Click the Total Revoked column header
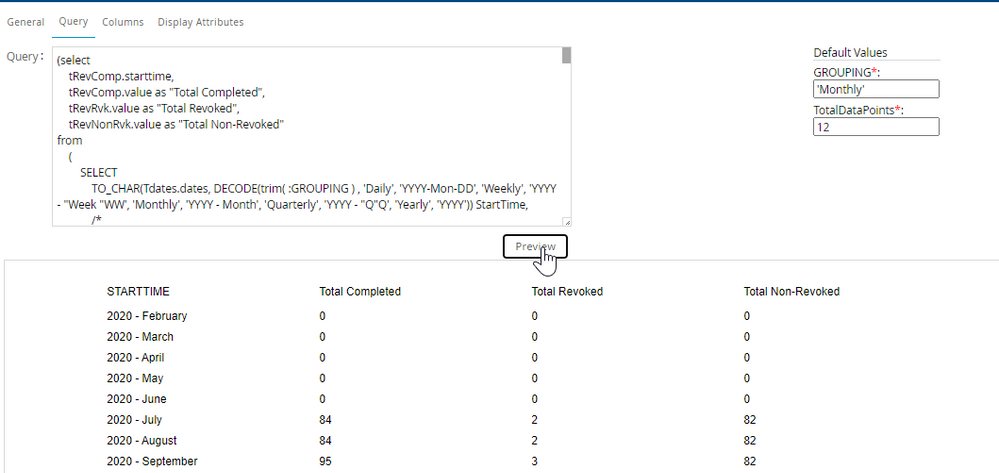 (567, 292)
